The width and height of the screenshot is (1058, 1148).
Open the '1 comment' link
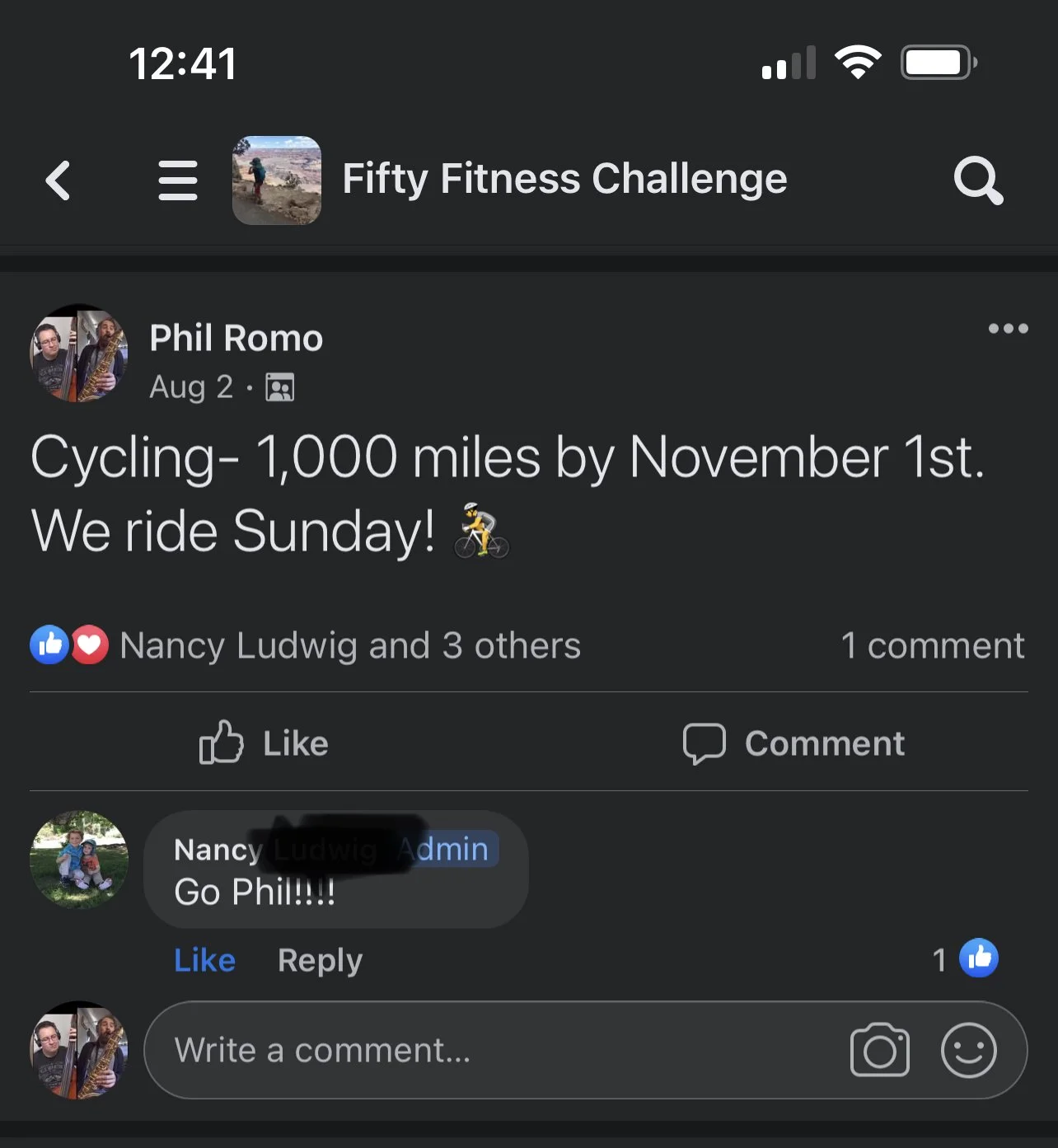(932, 645)
